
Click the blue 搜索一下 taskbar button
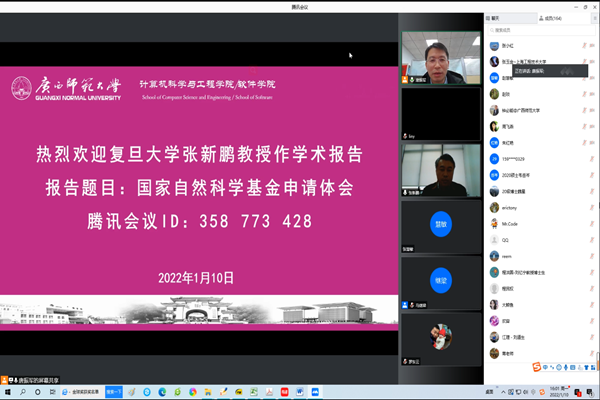click(114, 392)
